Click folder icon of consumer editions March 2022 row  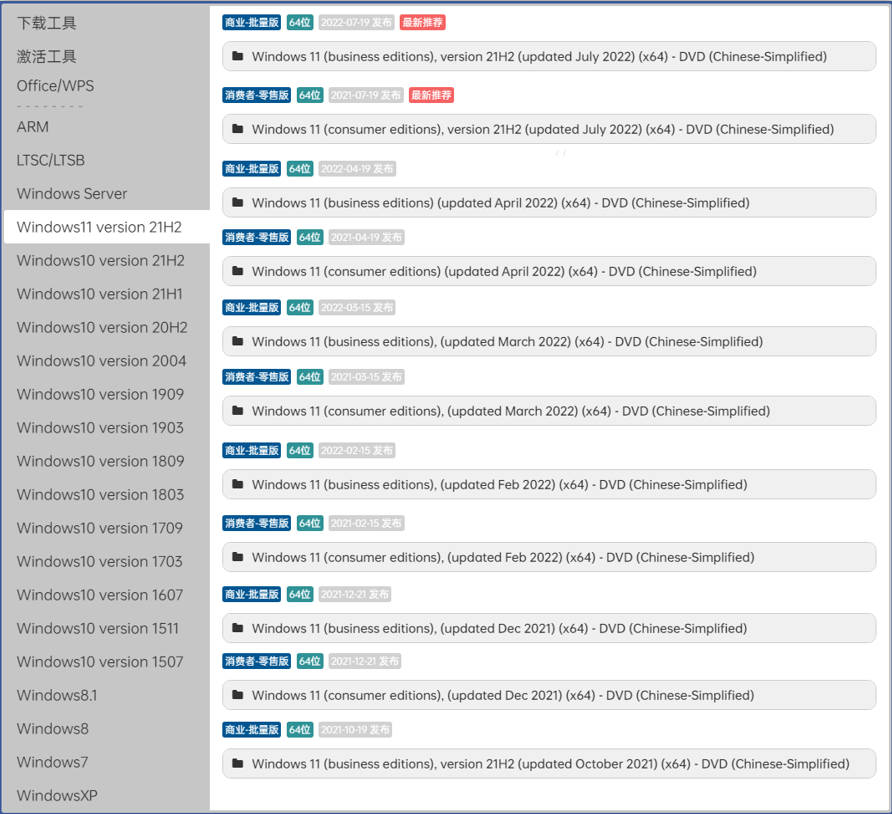238,410
